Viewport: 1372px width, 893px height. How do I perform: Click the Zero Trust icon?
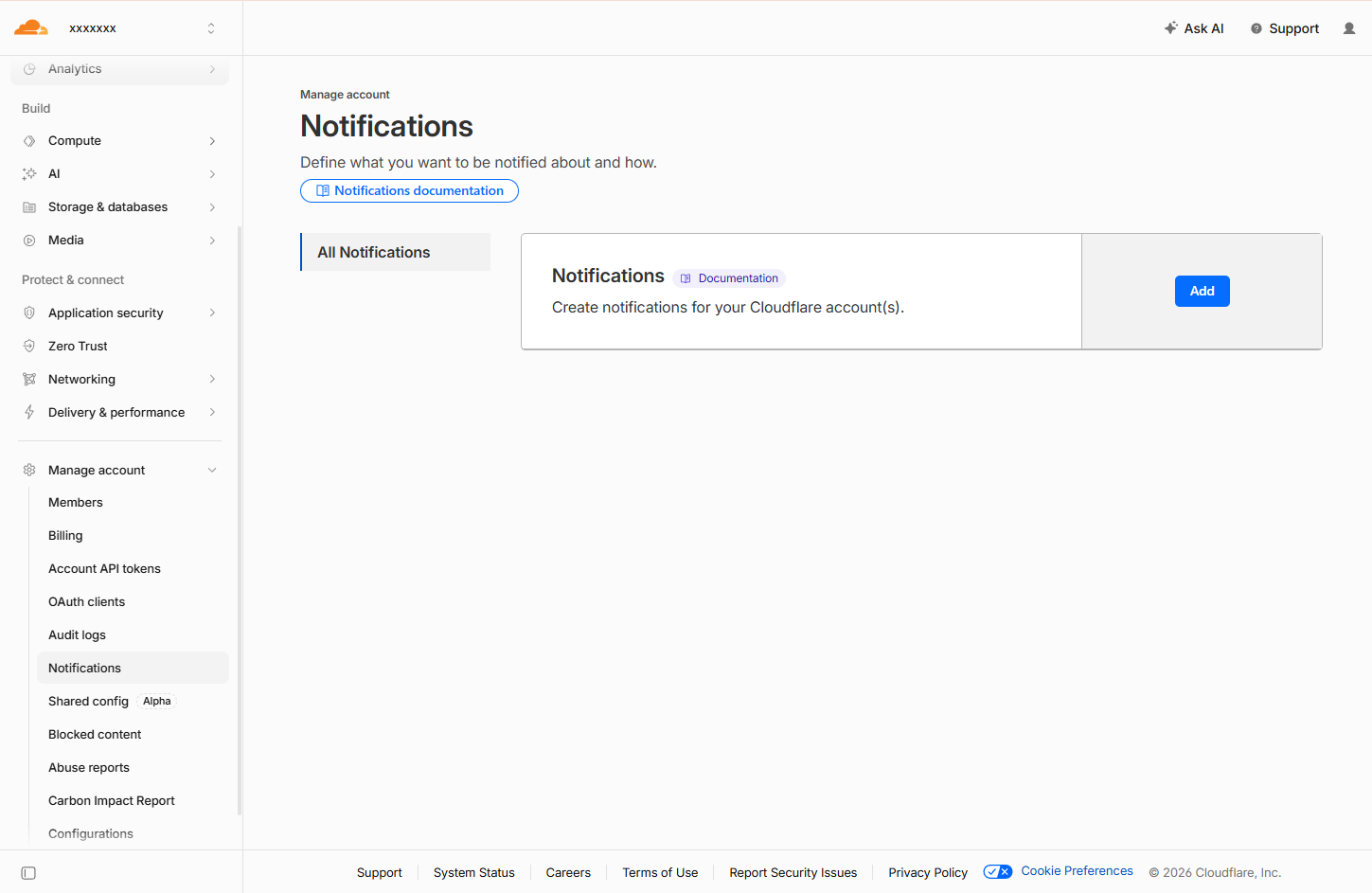(x=29, y=346)
